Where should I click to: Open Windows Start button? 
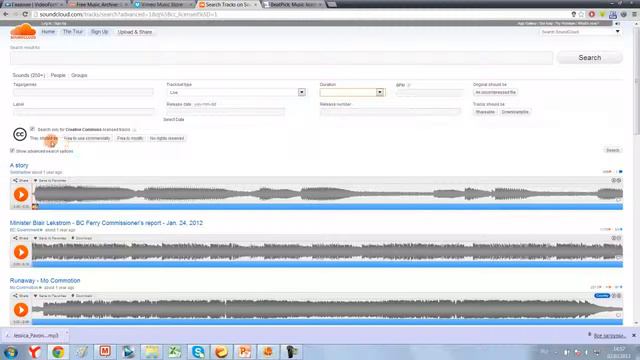click(x=11, y=351)
